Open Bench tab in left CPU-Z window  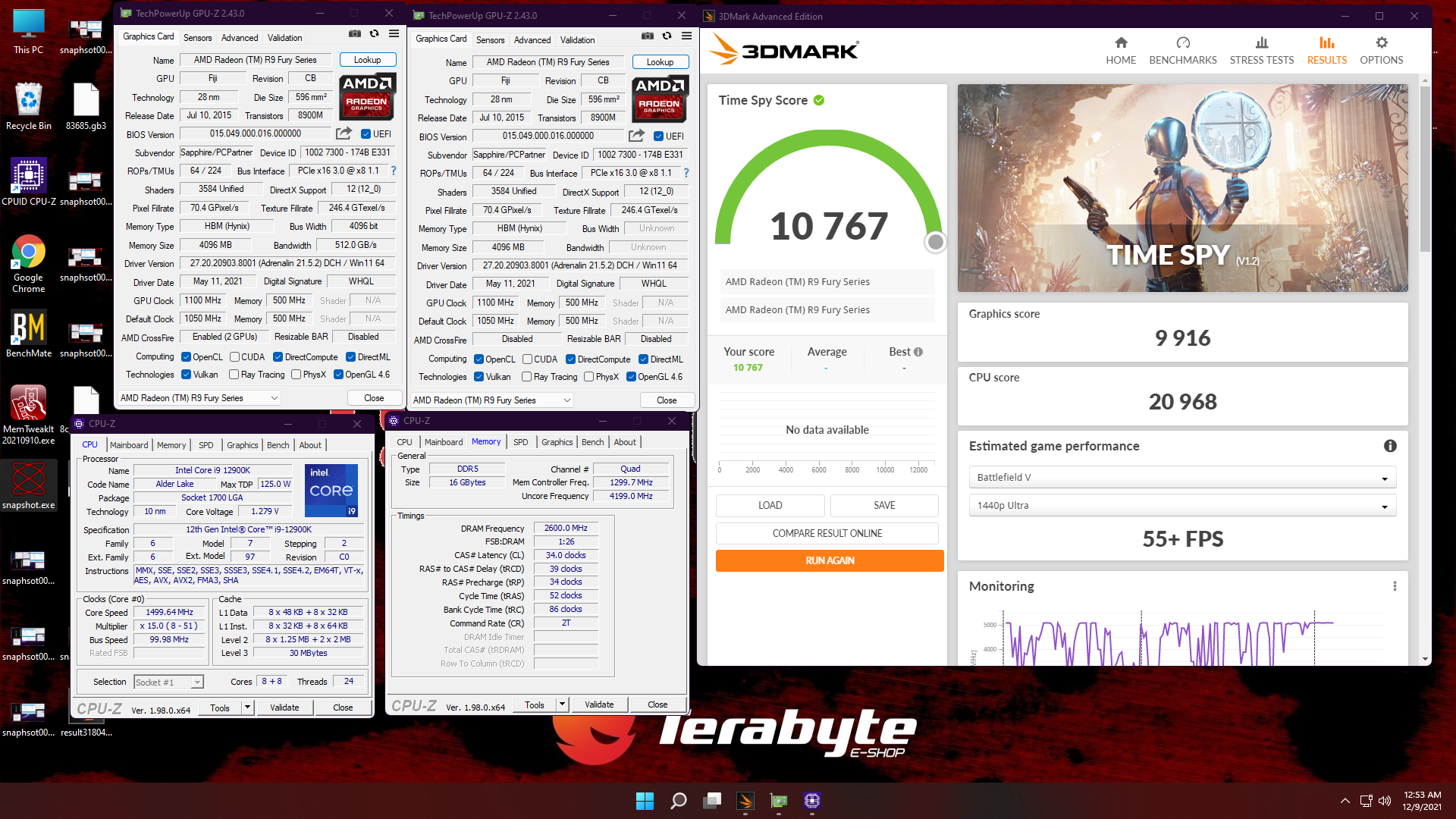coord(278,445)
